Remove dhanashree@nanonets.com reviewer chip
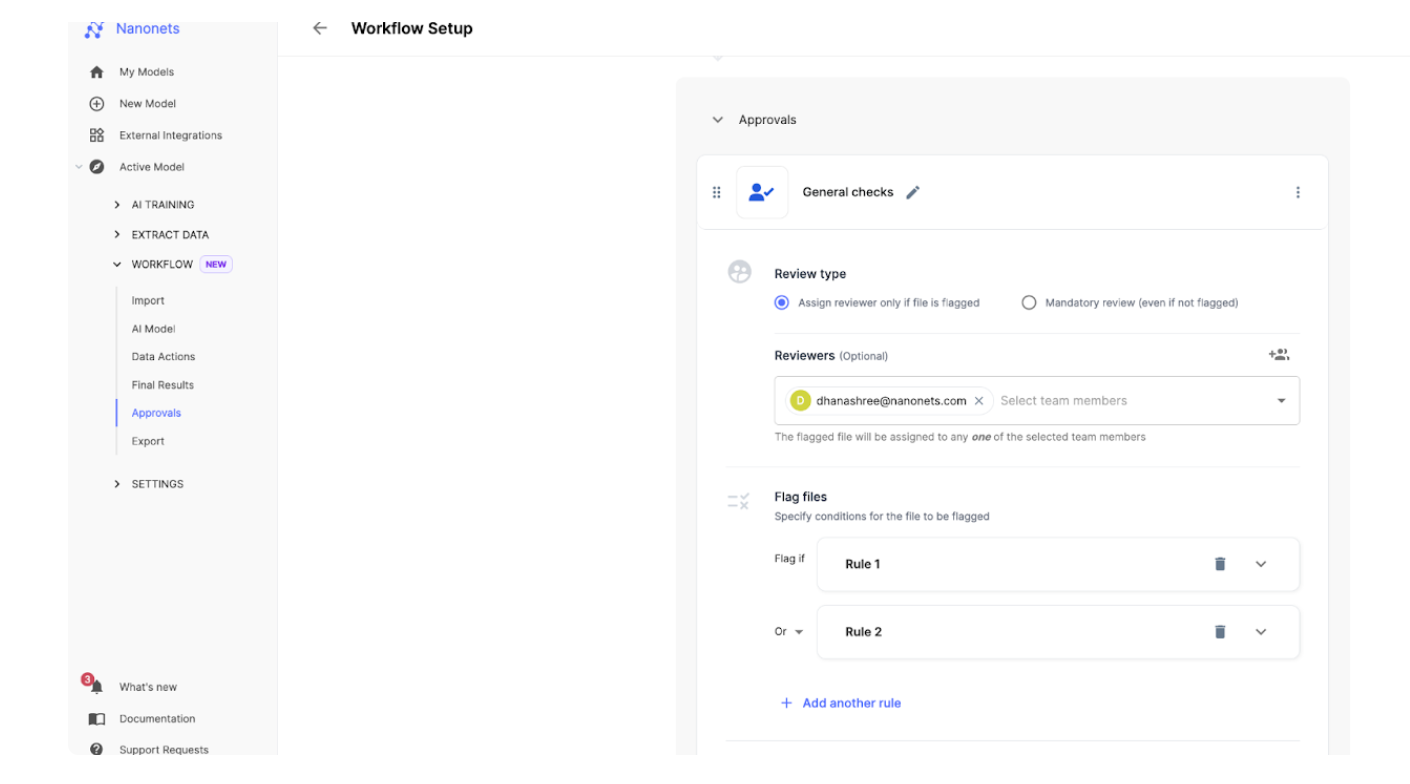This screenshot has height=784, width=1410. pyautogui.click(x=979, y=401)
